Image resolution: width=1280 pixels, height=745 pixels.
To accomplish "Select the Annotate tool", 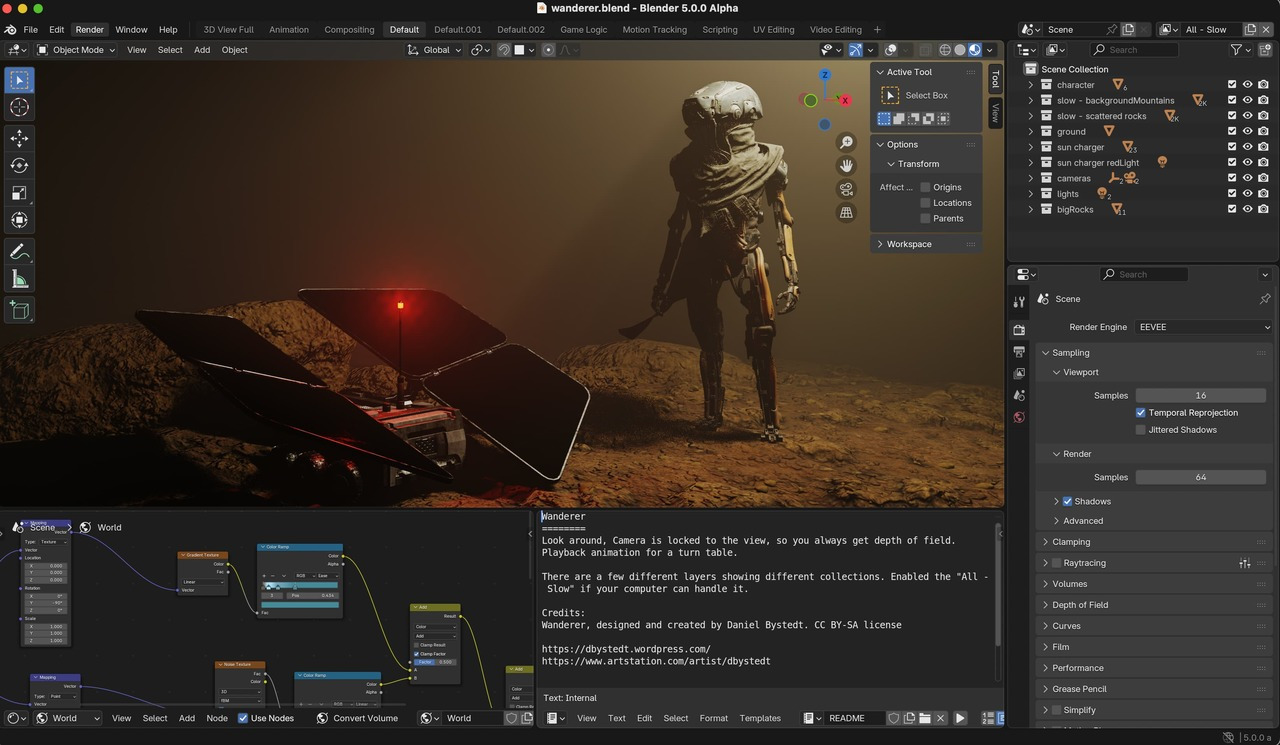I will (19, 251).
